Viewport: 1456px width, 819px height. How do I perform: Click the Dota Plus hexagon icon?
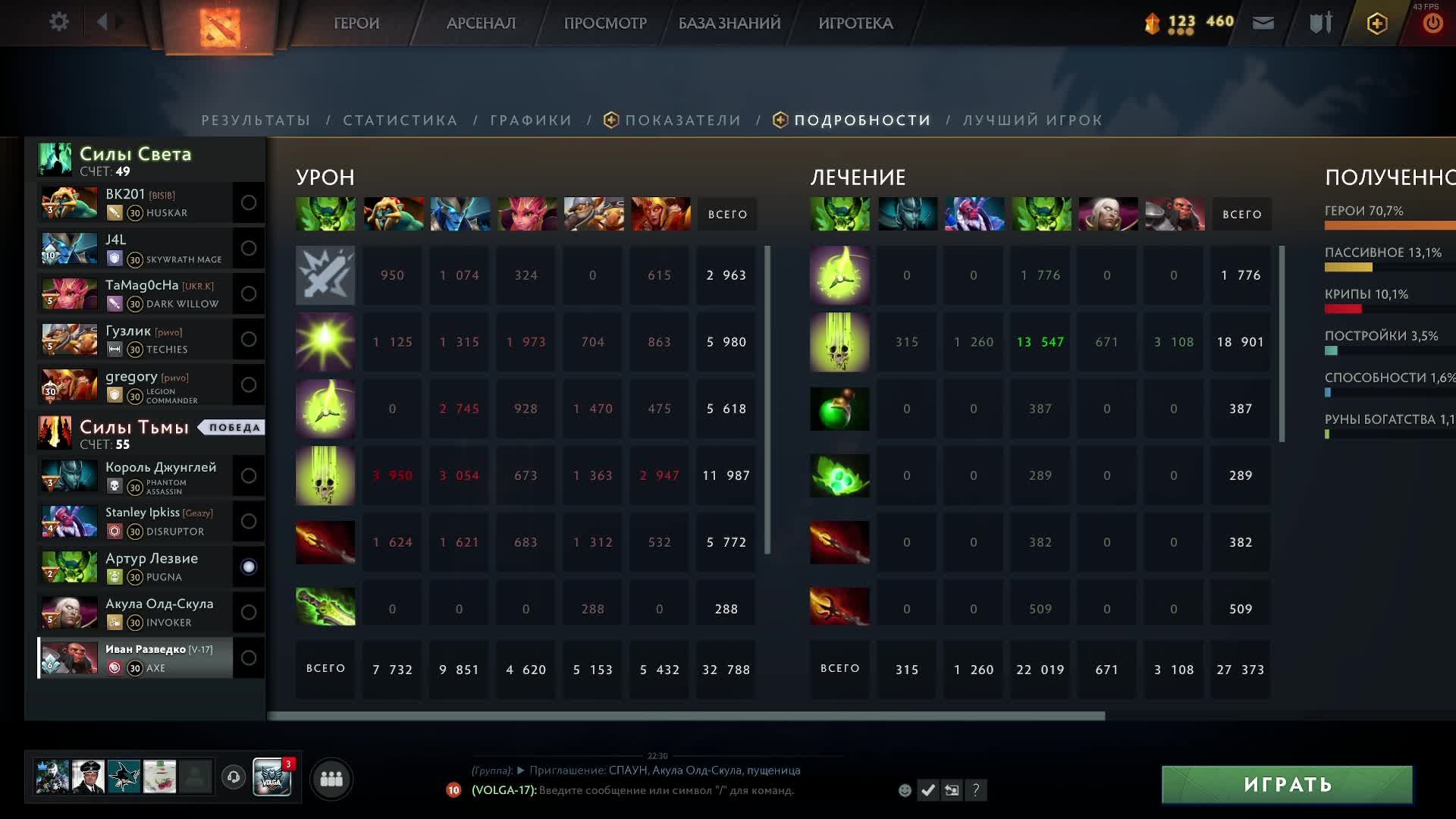point(1377,24)
